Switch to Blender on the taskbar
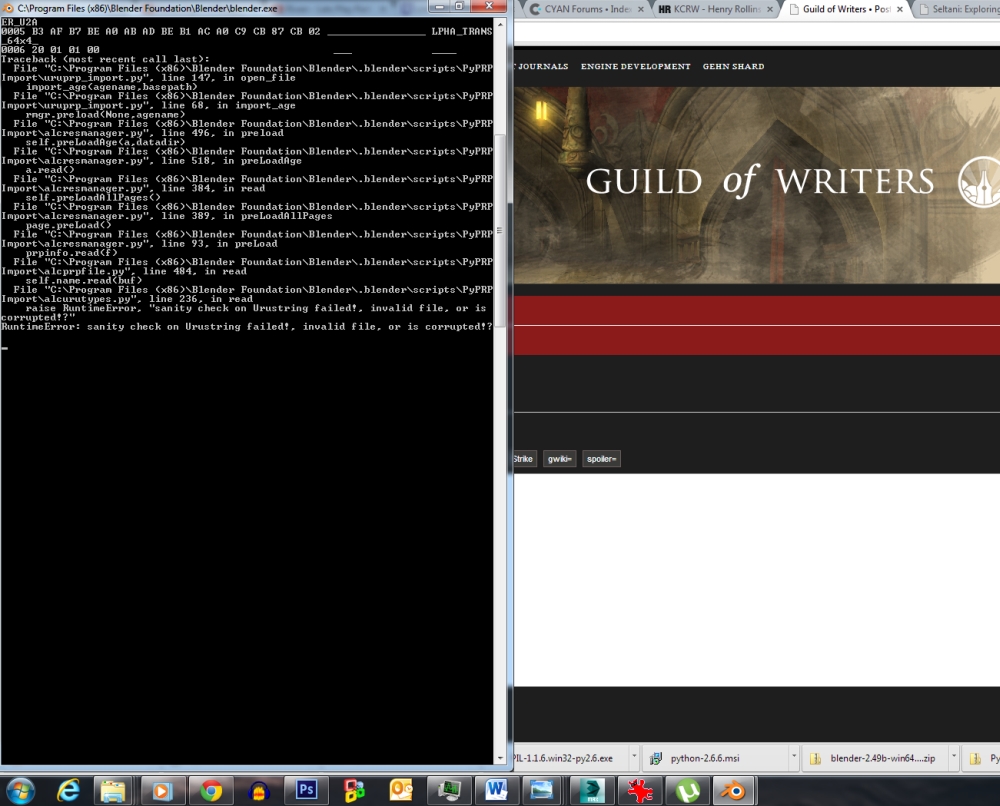The height and width of the screenshot is (806, 1000). (x=734, y=791)
